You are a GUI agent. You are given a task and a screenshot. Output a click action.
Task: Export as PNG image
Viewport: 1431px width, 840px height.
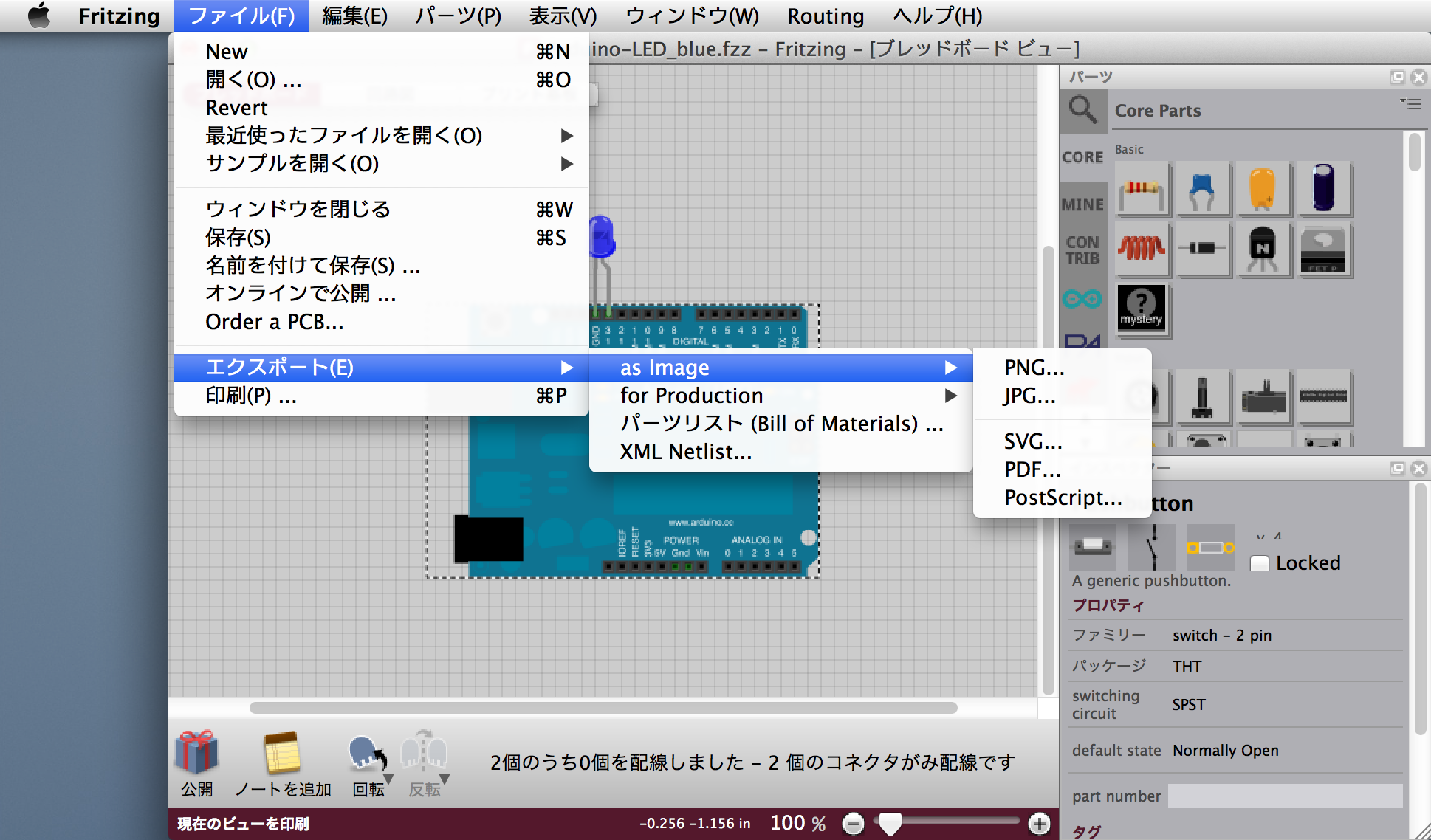click(x=1063, y=368)
